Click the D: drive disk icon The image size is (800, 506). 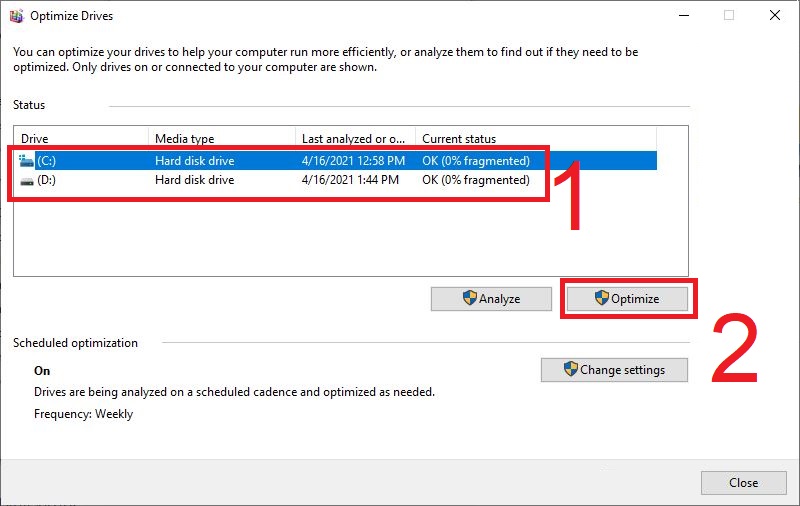26,181
